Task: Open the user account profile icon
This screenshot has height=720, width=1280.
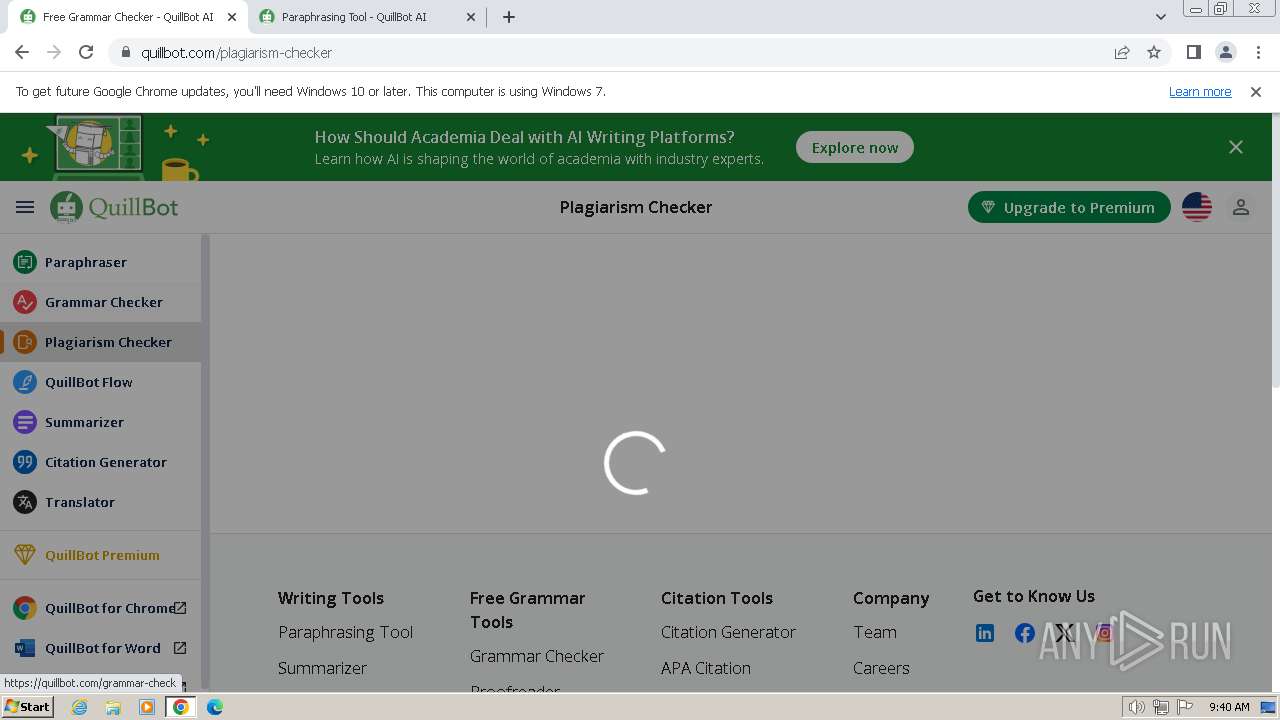Action: pos(1241,207)
